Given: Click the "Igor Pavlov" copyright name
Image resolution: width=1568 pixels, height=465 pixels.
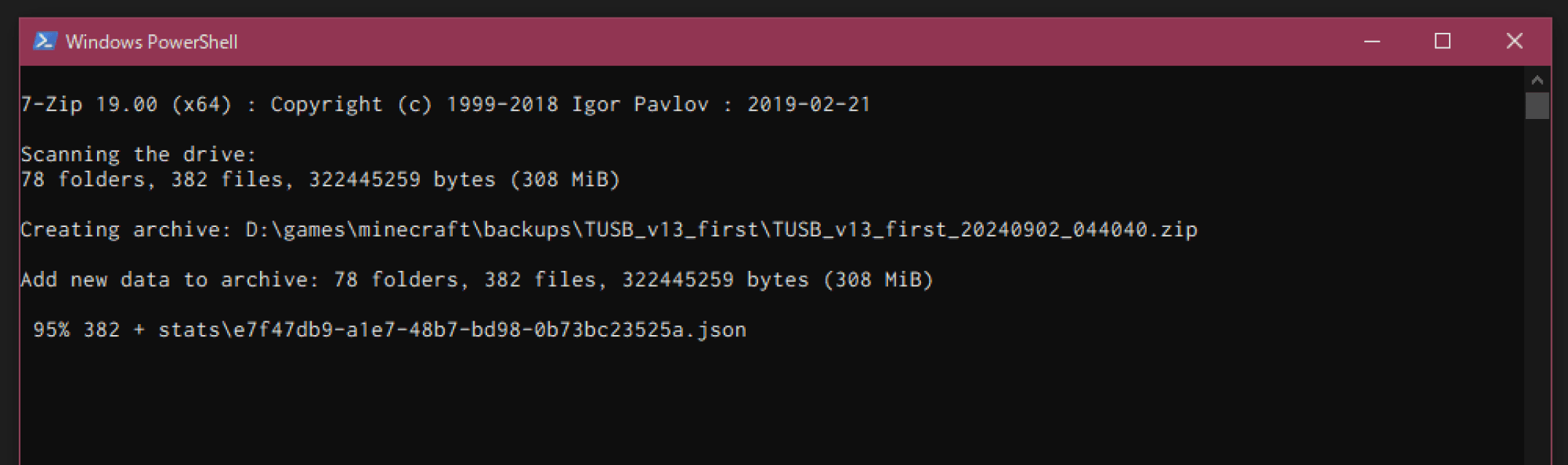Looking at the screenshot, I should (640, 104).
